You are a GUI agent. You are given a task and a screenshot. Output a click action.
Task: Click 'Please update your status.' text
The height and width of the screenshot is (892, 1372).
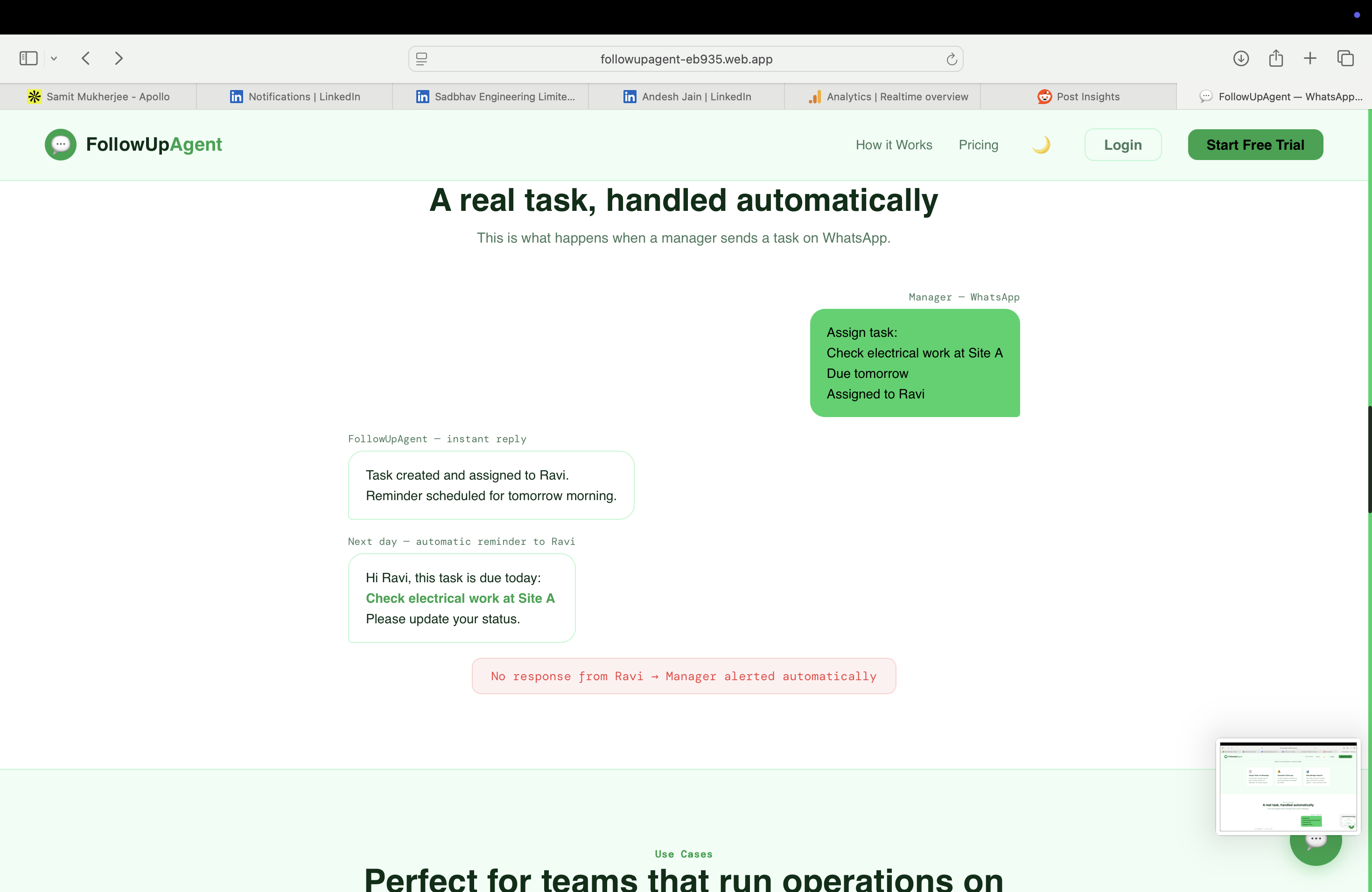[443, 619]
